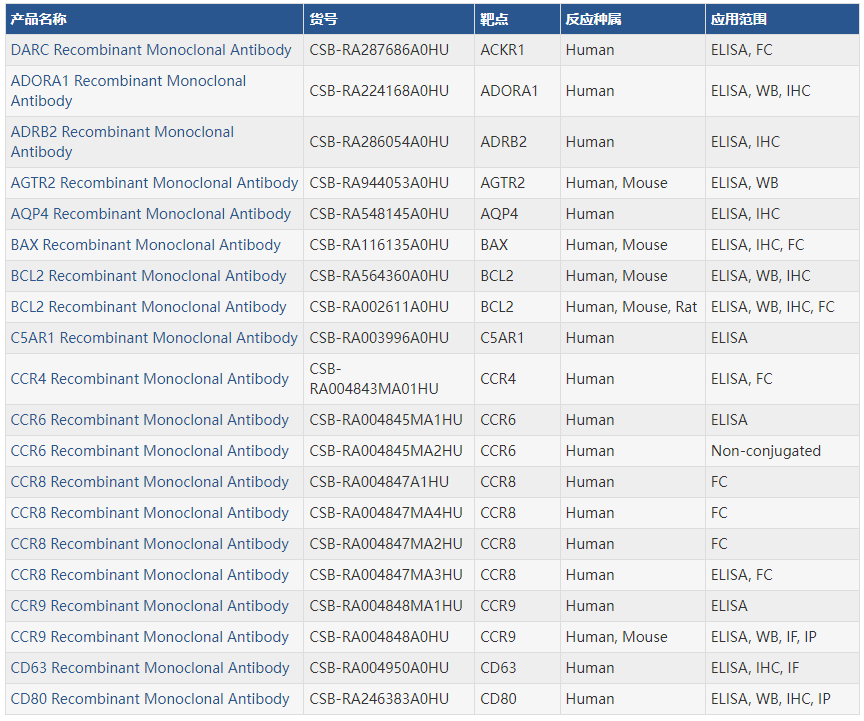
Task: Click the BAX Recombinant Monoclonal Antibody link
Action: click(146, 245)
